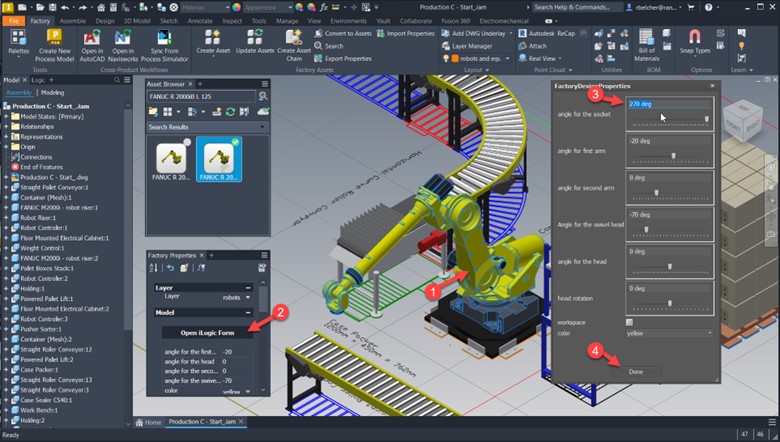Image resolution: width=780 pixels, height=442 pixels.
Task: Open the Create Asset tool
Action: [213, 42]
